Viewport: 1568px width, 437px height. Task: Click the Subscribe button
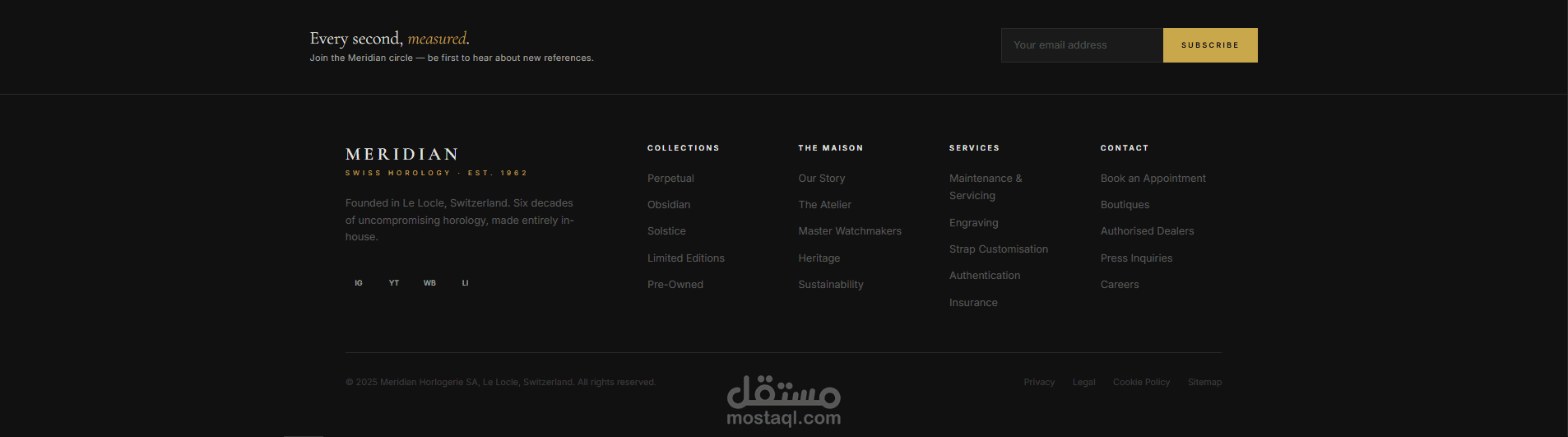[x=1210, y=45]
